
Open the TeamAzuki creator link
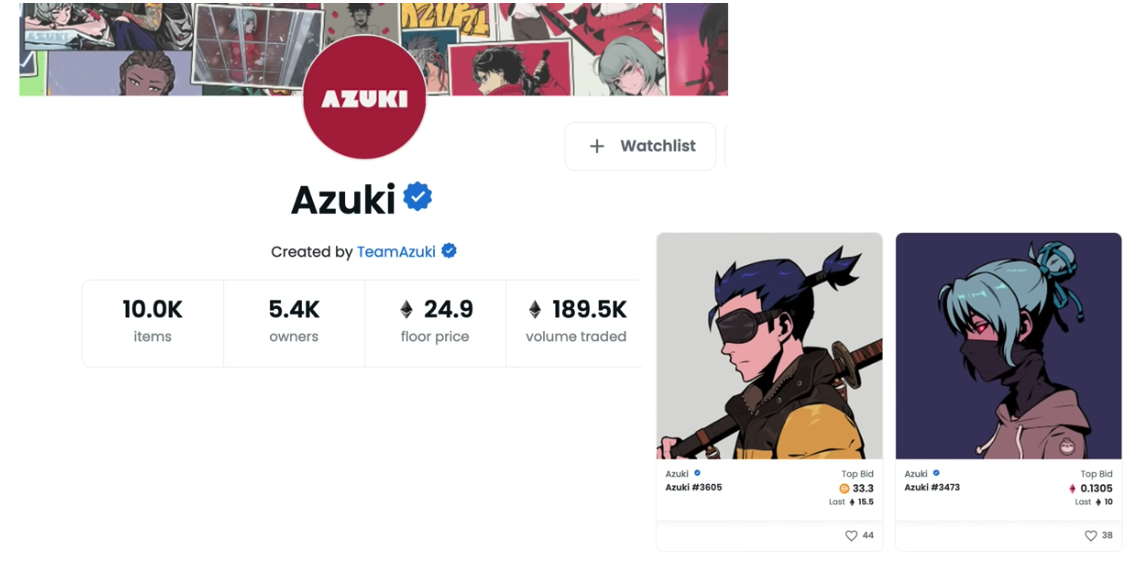click(396, 252)
